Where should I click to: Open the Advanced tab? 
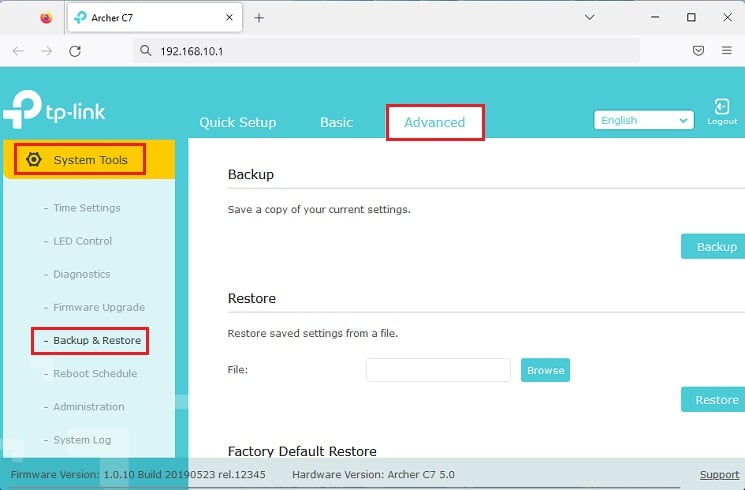pos(435,123)
